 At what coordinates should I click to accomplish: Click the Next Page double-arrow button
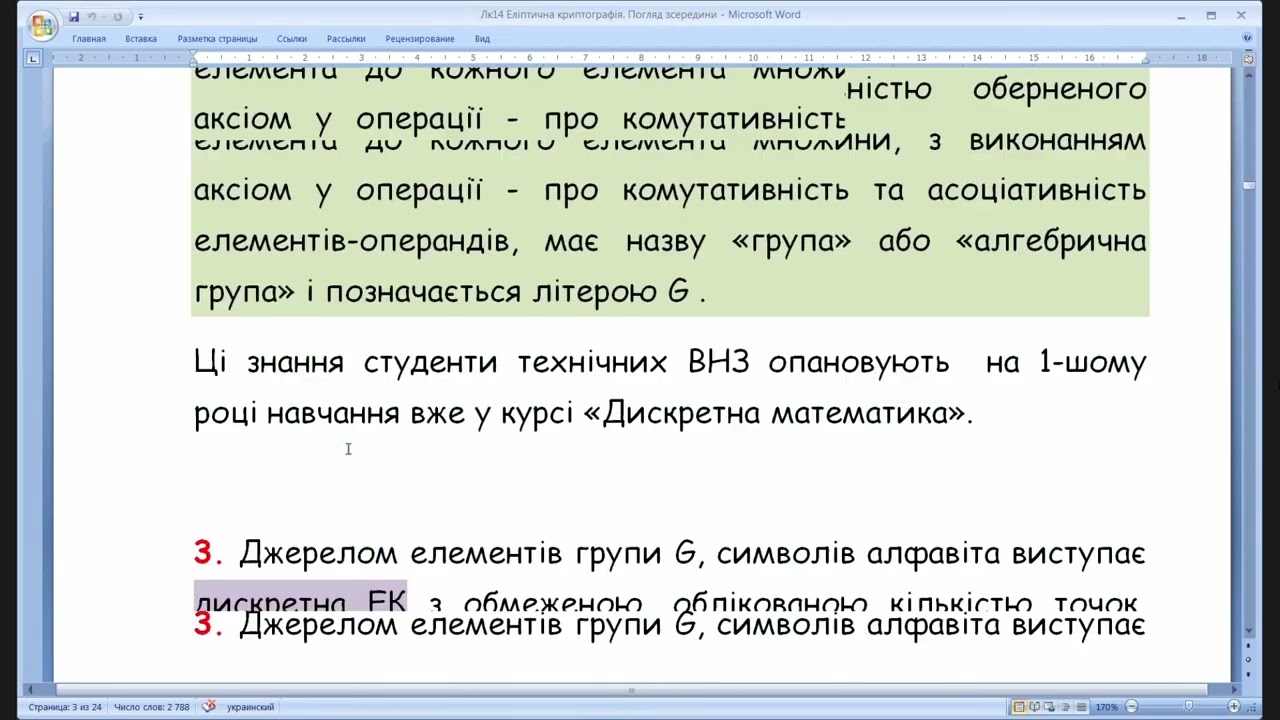point(1249,672)
